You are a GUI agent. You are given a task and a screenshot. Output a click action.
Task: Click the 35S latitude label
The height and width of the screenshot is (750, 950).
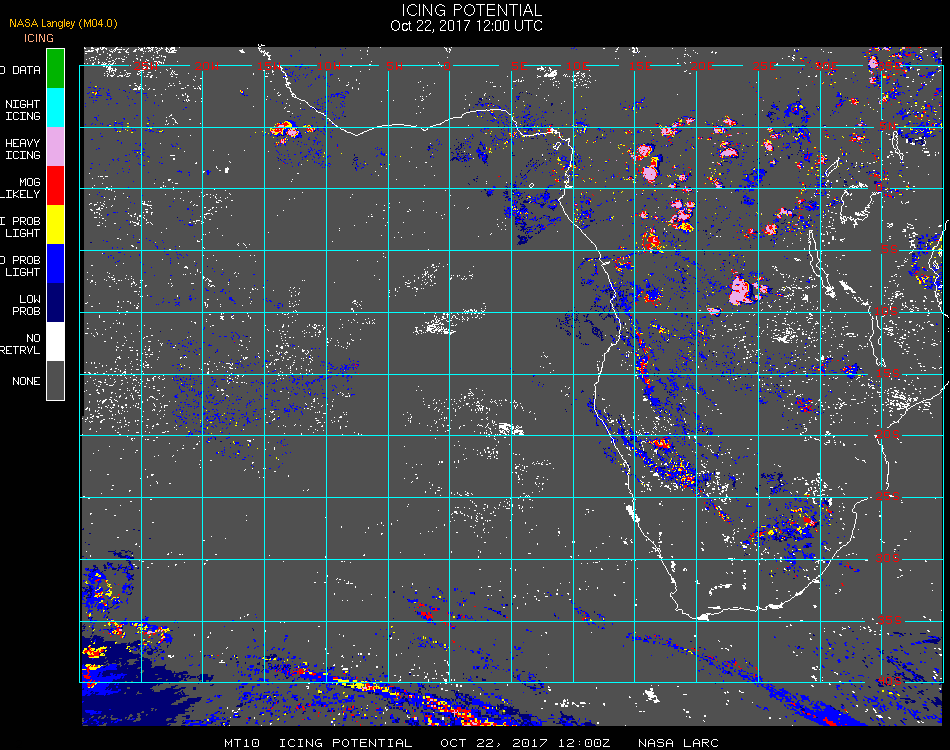click(889, 620)
